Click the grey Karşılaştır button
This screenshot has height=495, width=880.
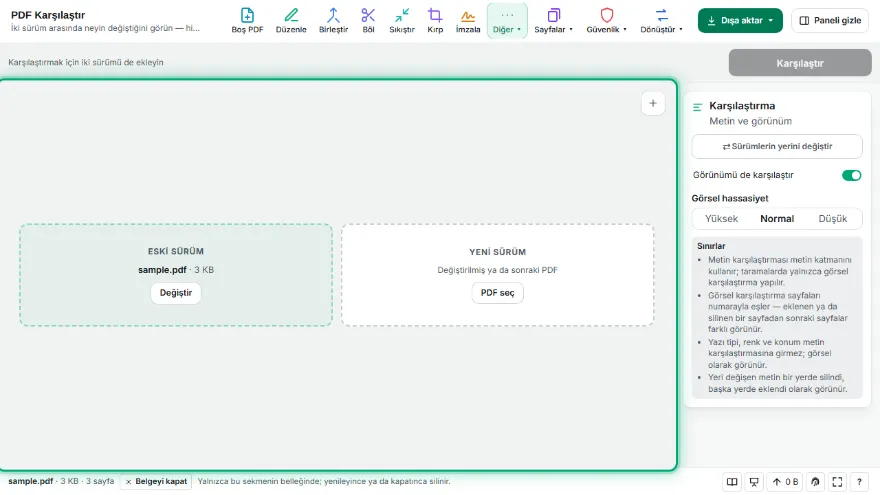(800, 63)
